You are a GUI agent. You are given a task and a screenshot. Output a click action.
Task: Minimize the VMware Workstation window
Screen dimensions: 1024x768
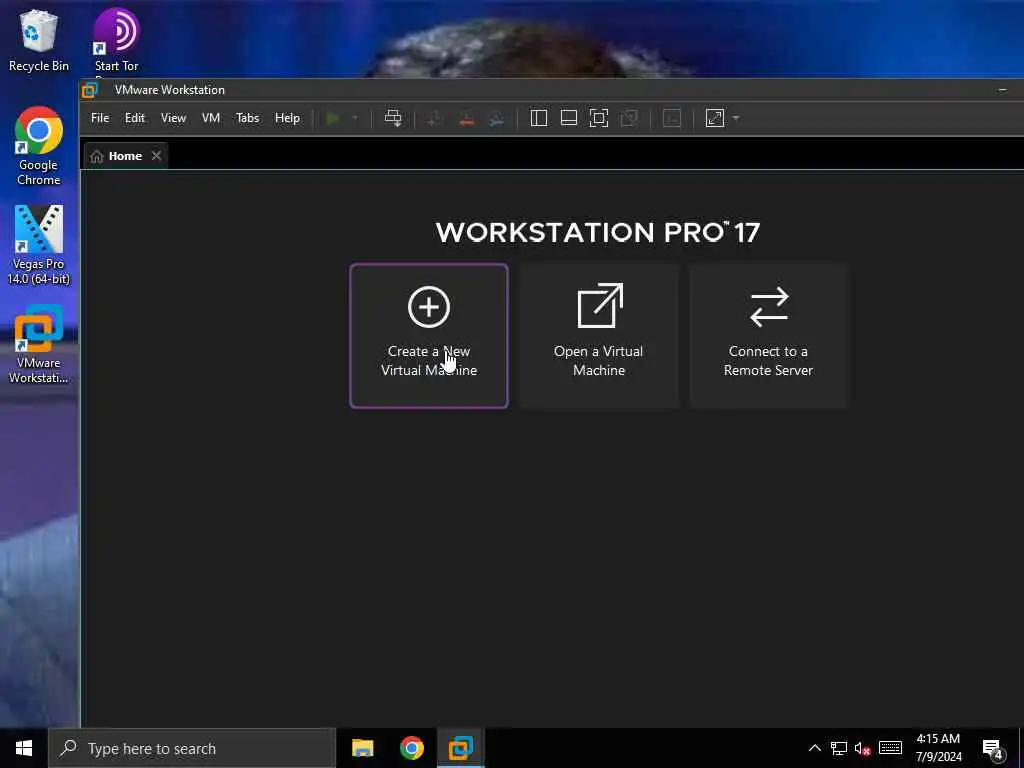[1002, 89]
